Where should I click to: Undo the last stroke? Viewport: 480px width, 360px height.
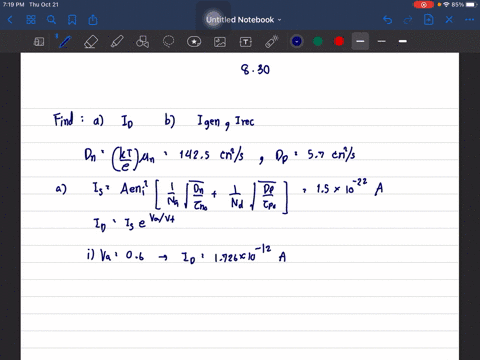(387, 20)
